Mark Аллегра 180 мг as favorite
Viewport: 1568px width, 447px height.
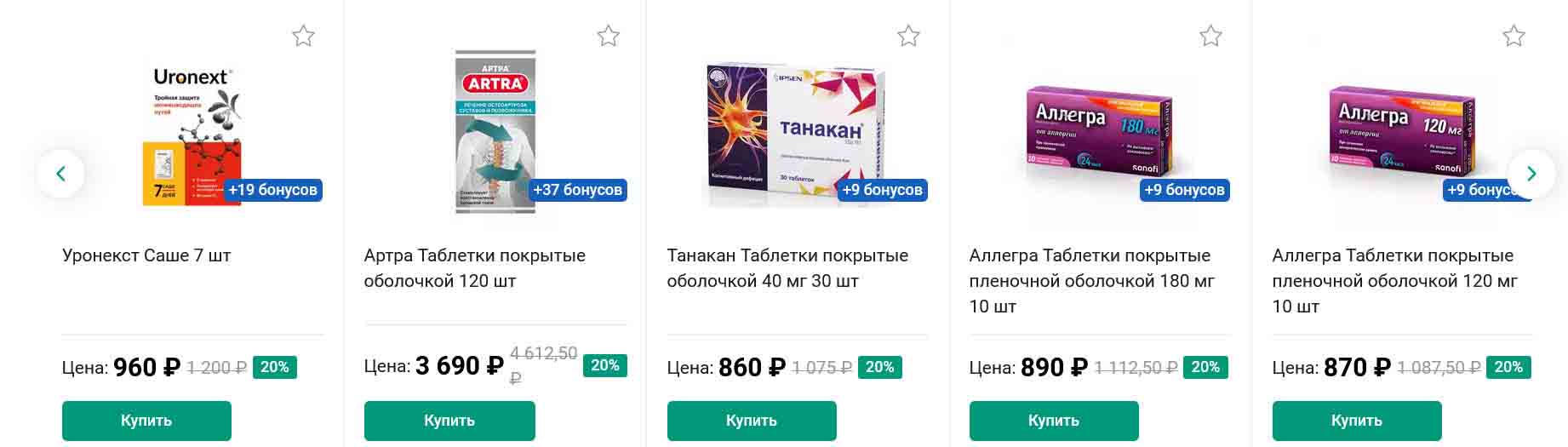pyautogui.click(x=1210, y=36)
